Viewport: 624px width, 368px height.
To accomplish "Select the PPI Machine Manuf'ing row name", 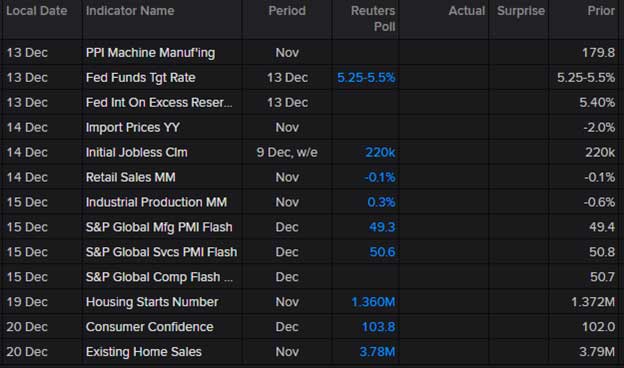I will click(x=150, y=53).
